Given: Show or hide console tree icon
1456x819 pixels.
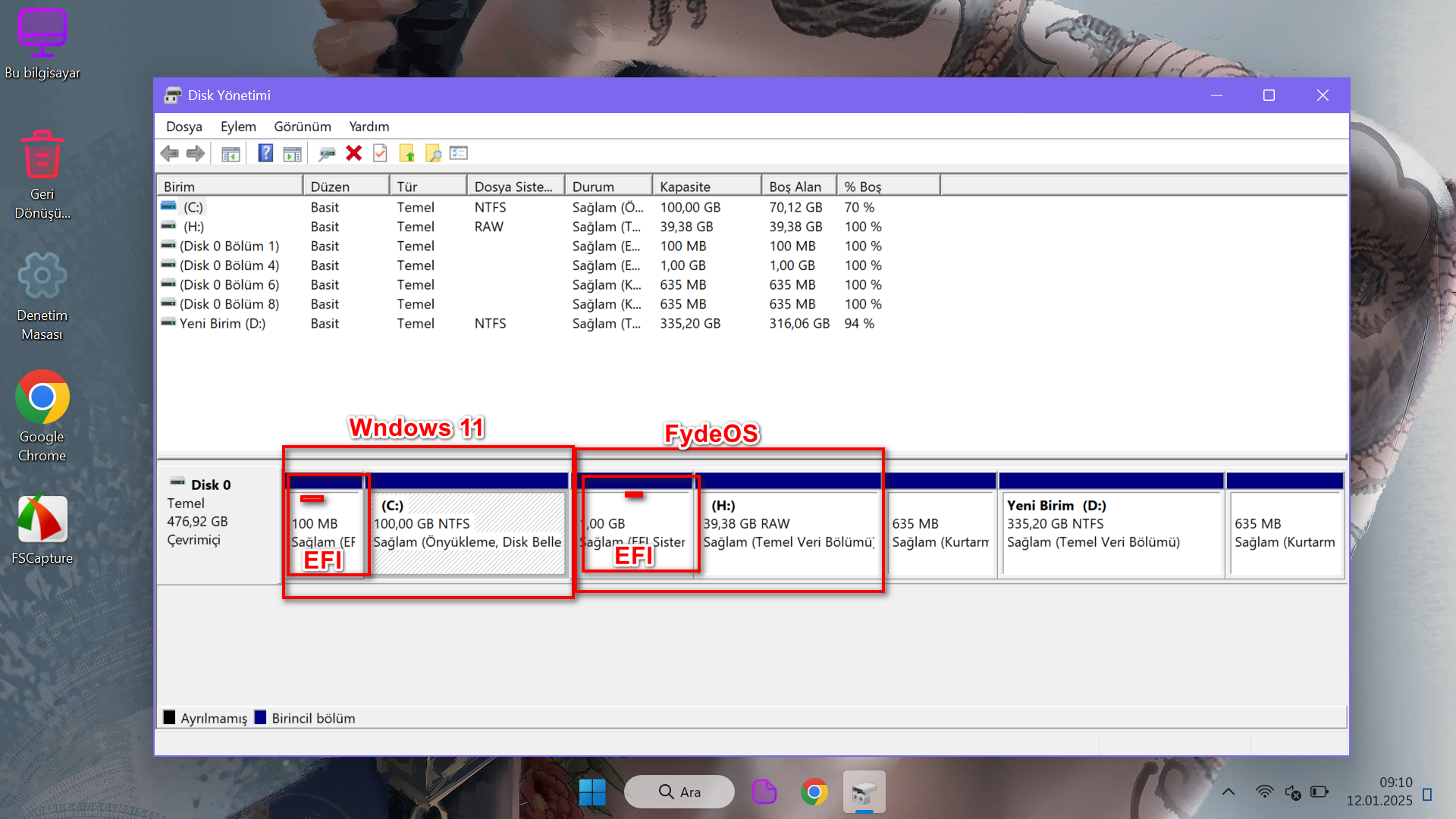Looking at the screenshot, I should pyautogui.click(x=231, y=154).
